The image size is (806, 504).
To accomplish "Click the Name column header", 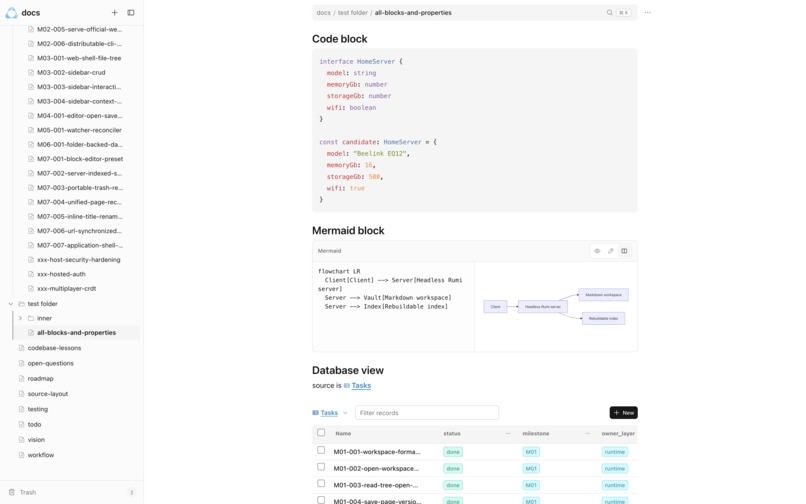I will click(343, 434).
